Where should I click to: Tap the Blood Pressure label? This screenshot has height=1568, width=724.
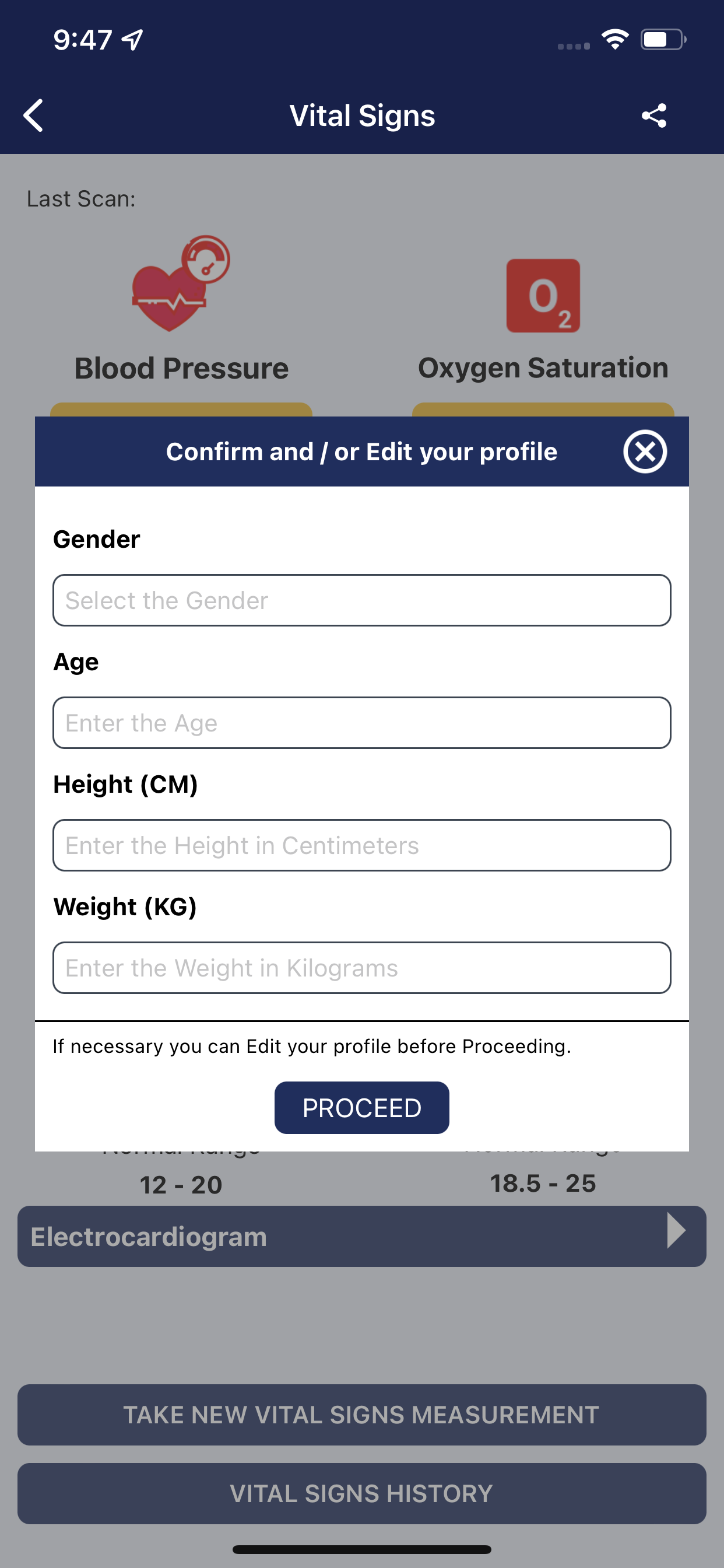181,368
